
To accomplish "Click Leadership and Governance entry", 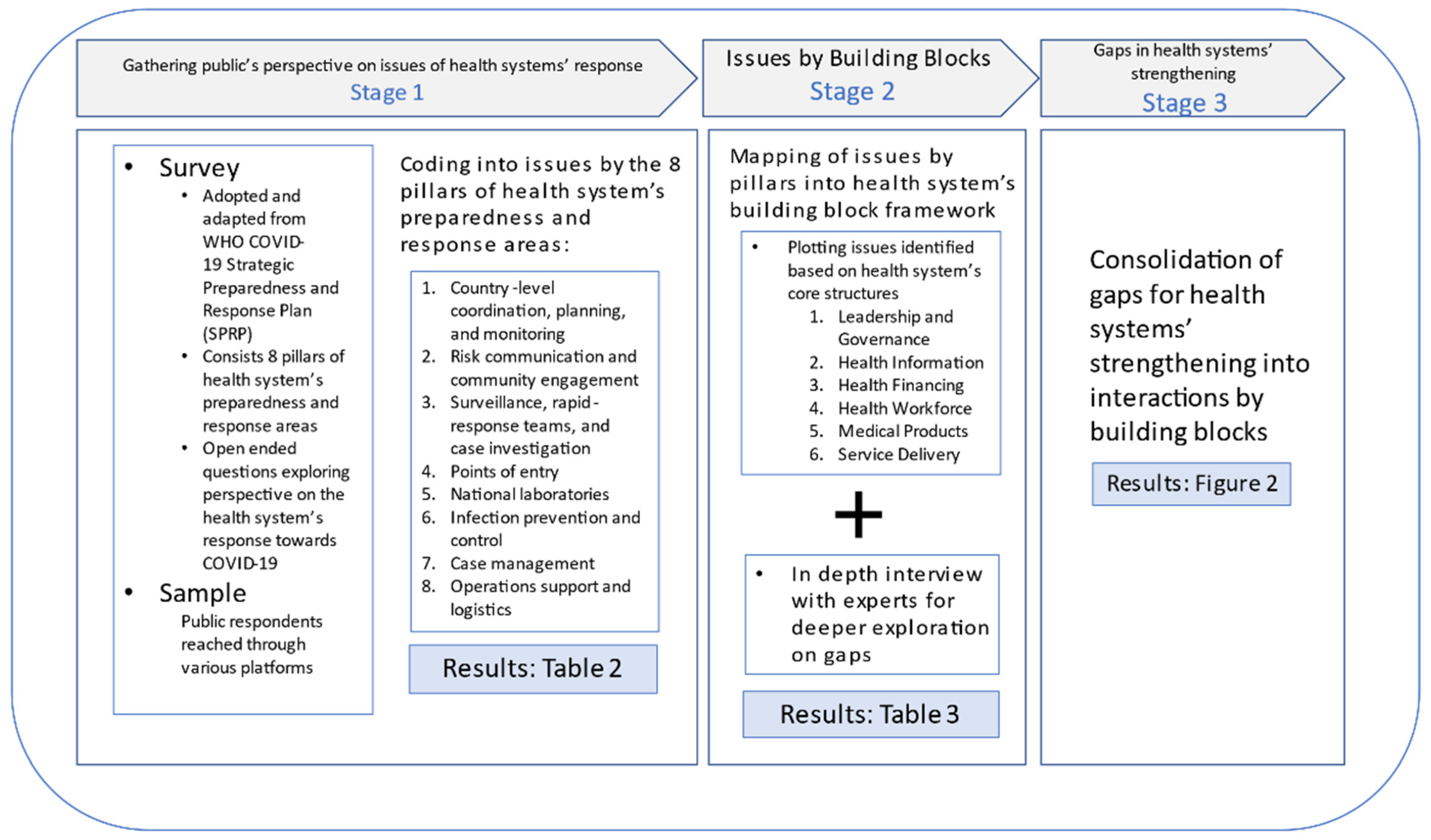I will pos(896,328).
